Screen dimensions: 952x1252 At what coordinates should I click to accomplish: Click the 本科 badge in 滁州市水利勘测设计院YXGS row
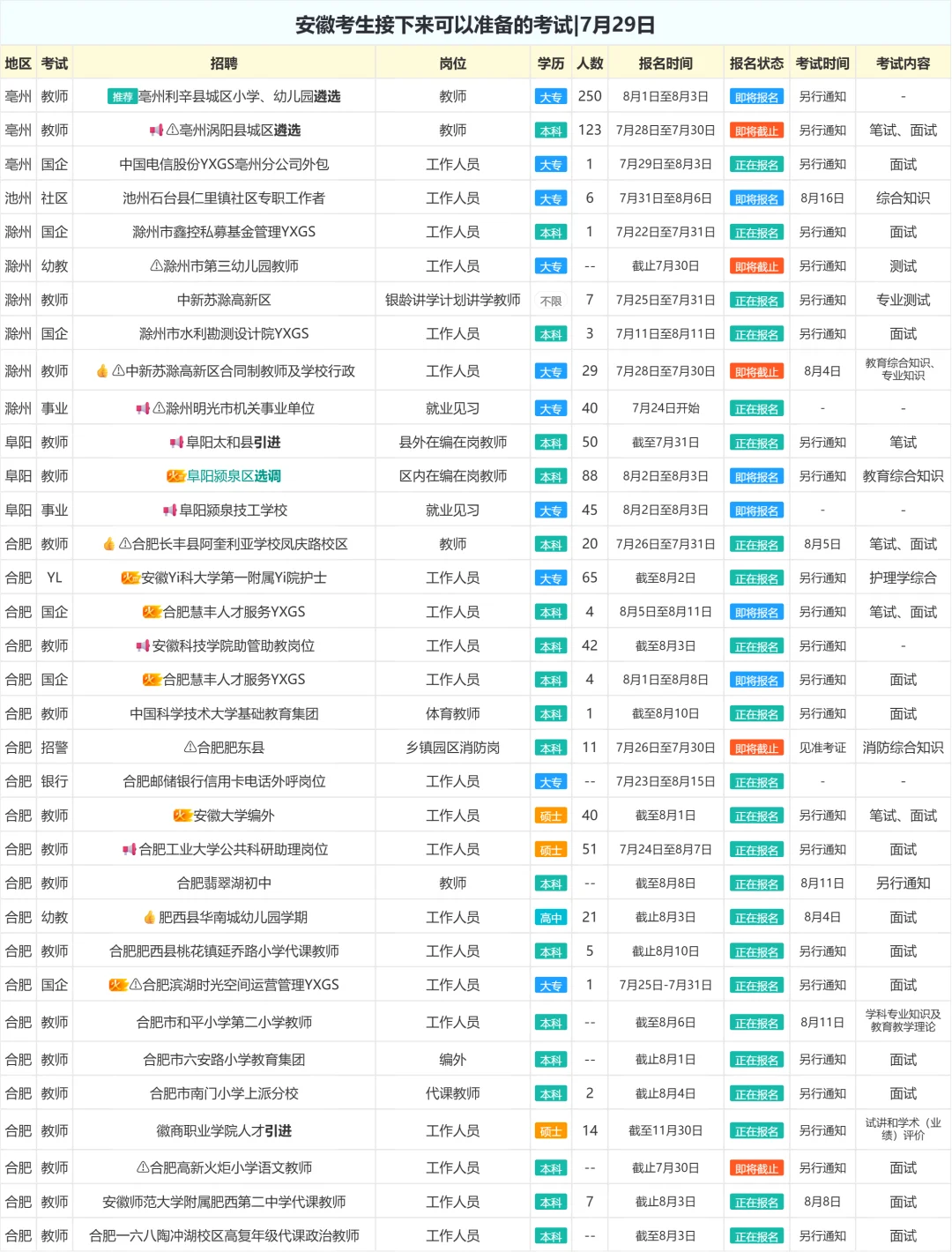pos(551,334)
